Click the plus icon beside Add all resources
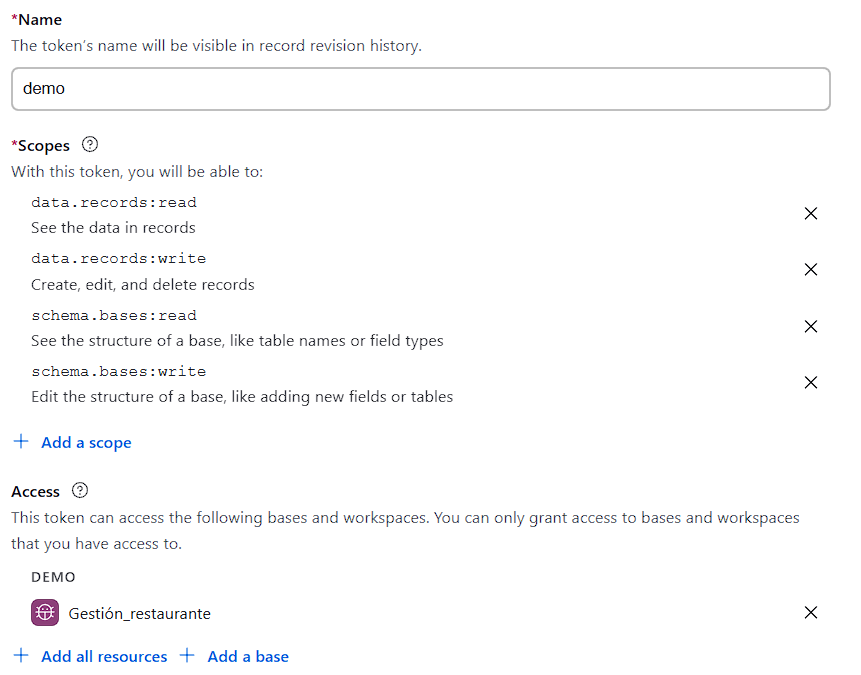The image size is (861, 675). [20, 656]
